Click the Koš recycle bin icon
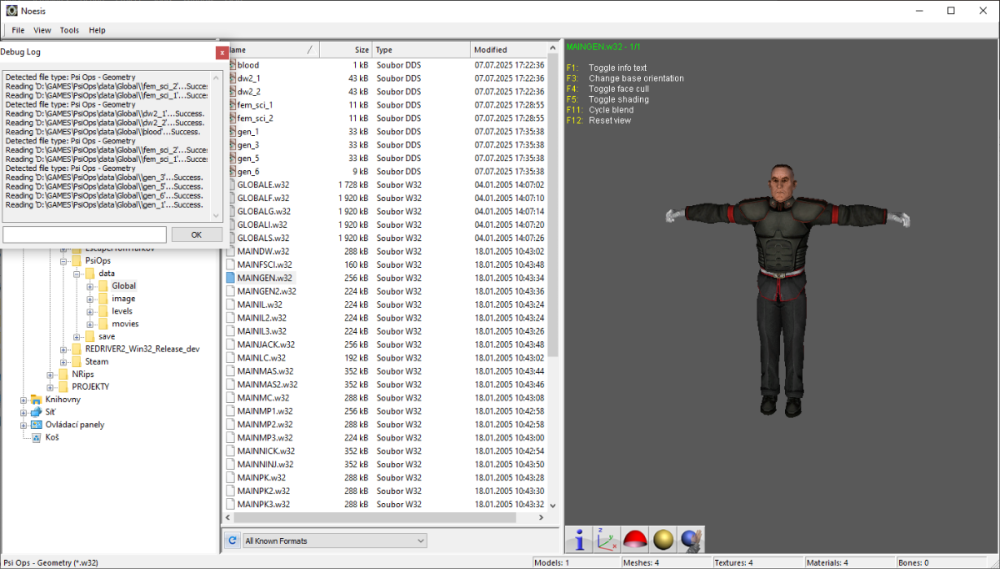This screenshot has height=569, width=1000. click(x=37, y=437)
